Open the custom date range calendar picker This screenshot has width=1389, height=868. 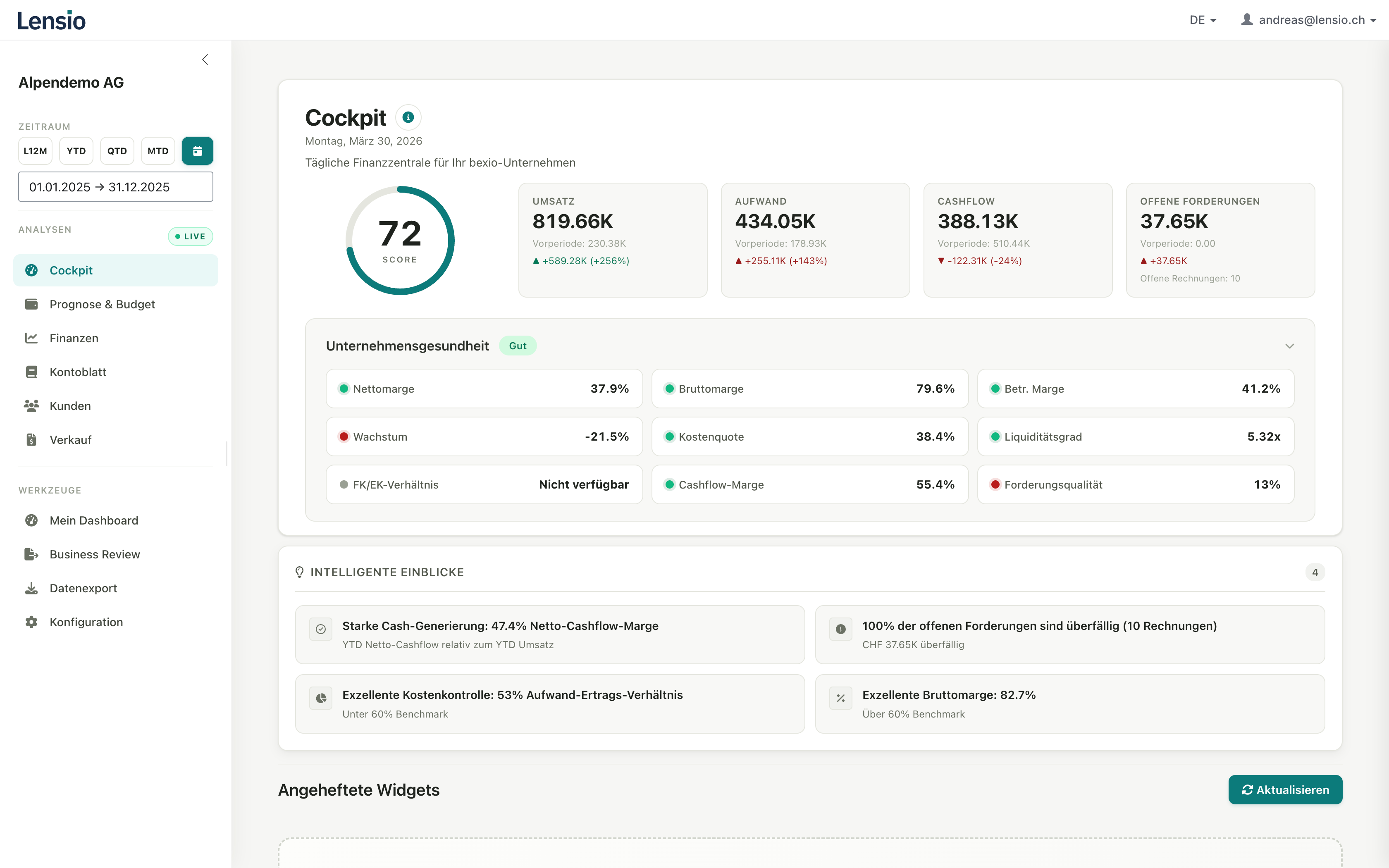tap(198, 150)
